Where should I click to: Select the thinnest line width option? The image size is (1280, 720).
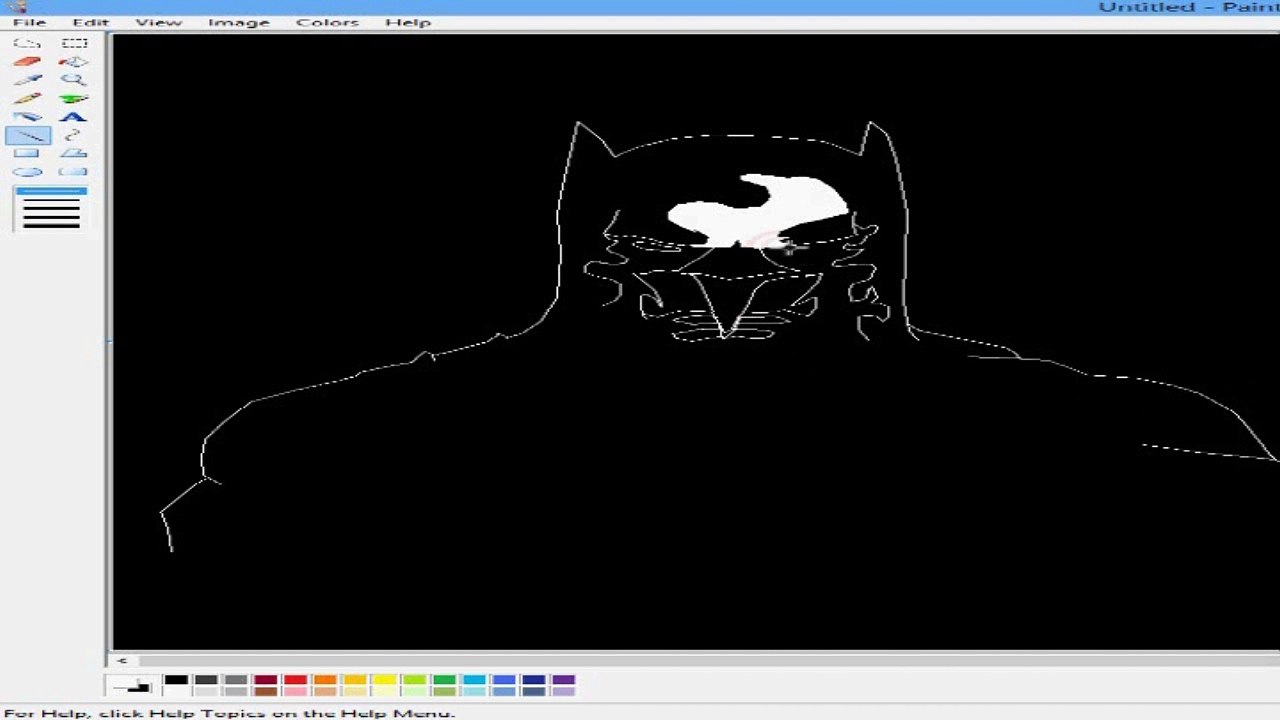[51, 191]
